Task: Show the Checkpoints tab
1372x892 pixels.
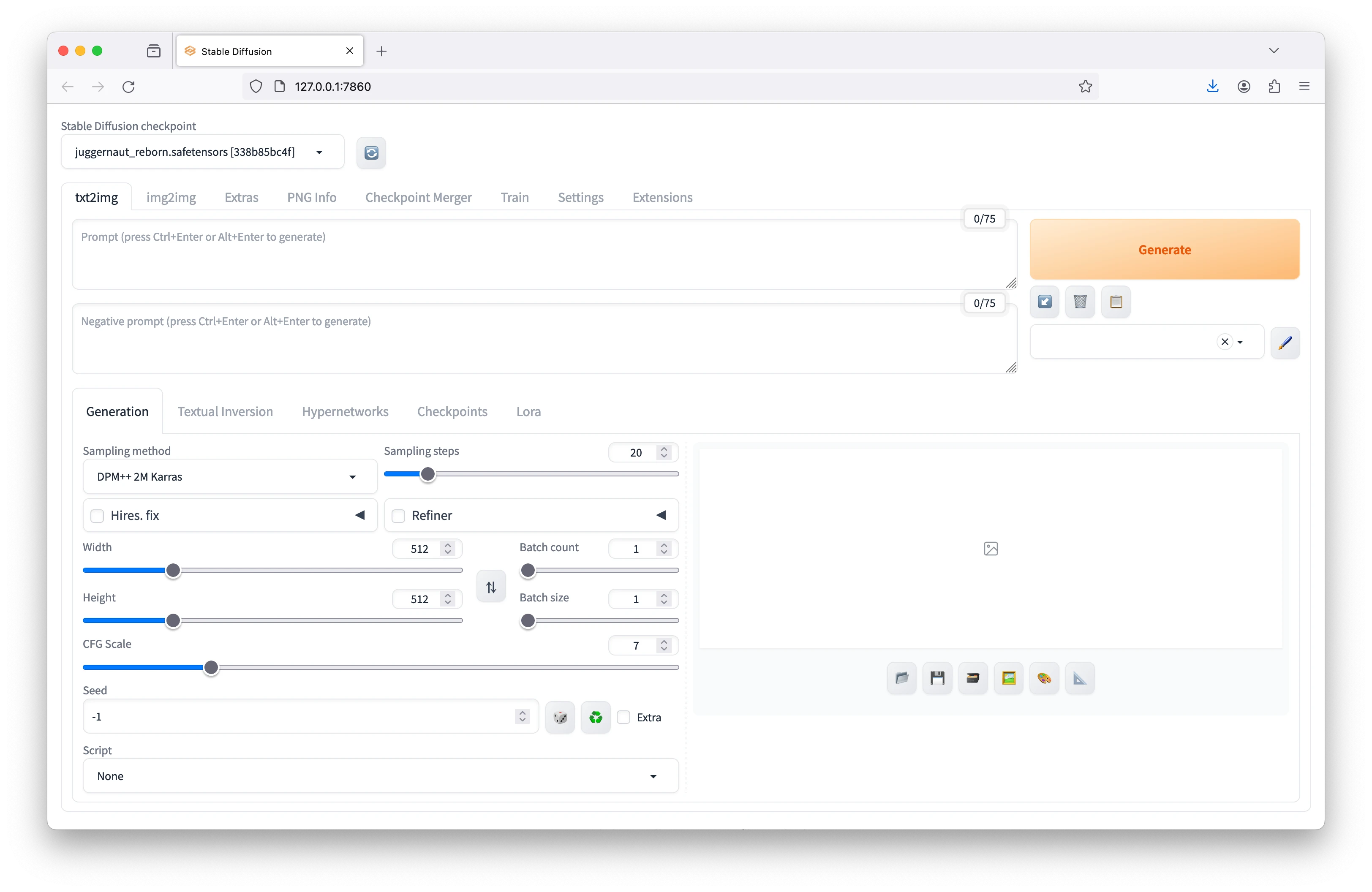Action: [x=452, y=411]
